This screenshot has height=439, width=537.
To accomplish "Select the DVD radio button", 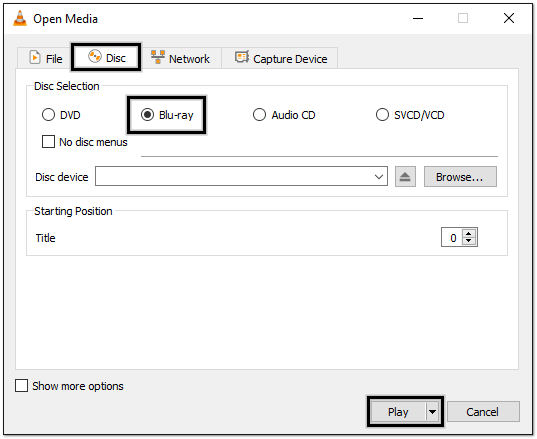I will point(48,115).
